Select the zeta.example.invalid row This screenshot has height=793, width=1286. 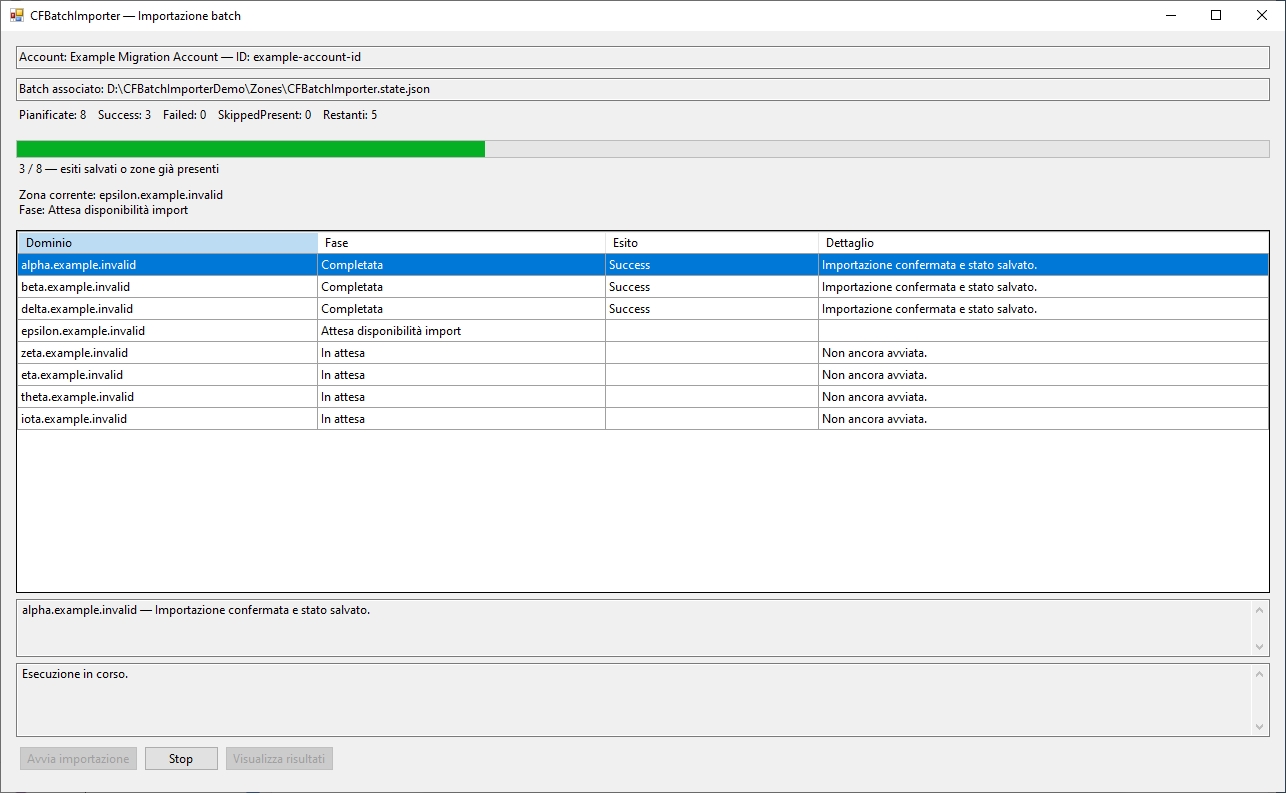click(643, 353)
